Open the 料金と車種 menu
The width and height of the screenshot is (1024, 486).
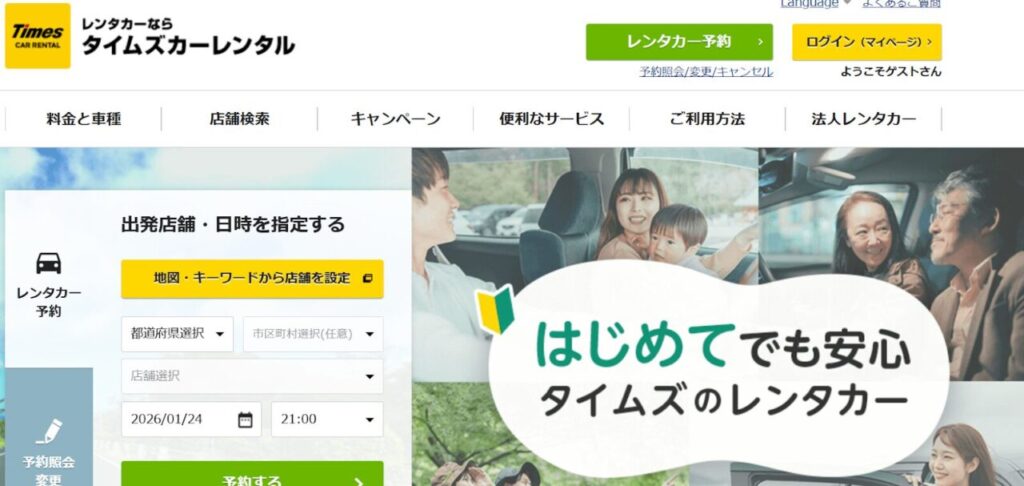point(84,119)
